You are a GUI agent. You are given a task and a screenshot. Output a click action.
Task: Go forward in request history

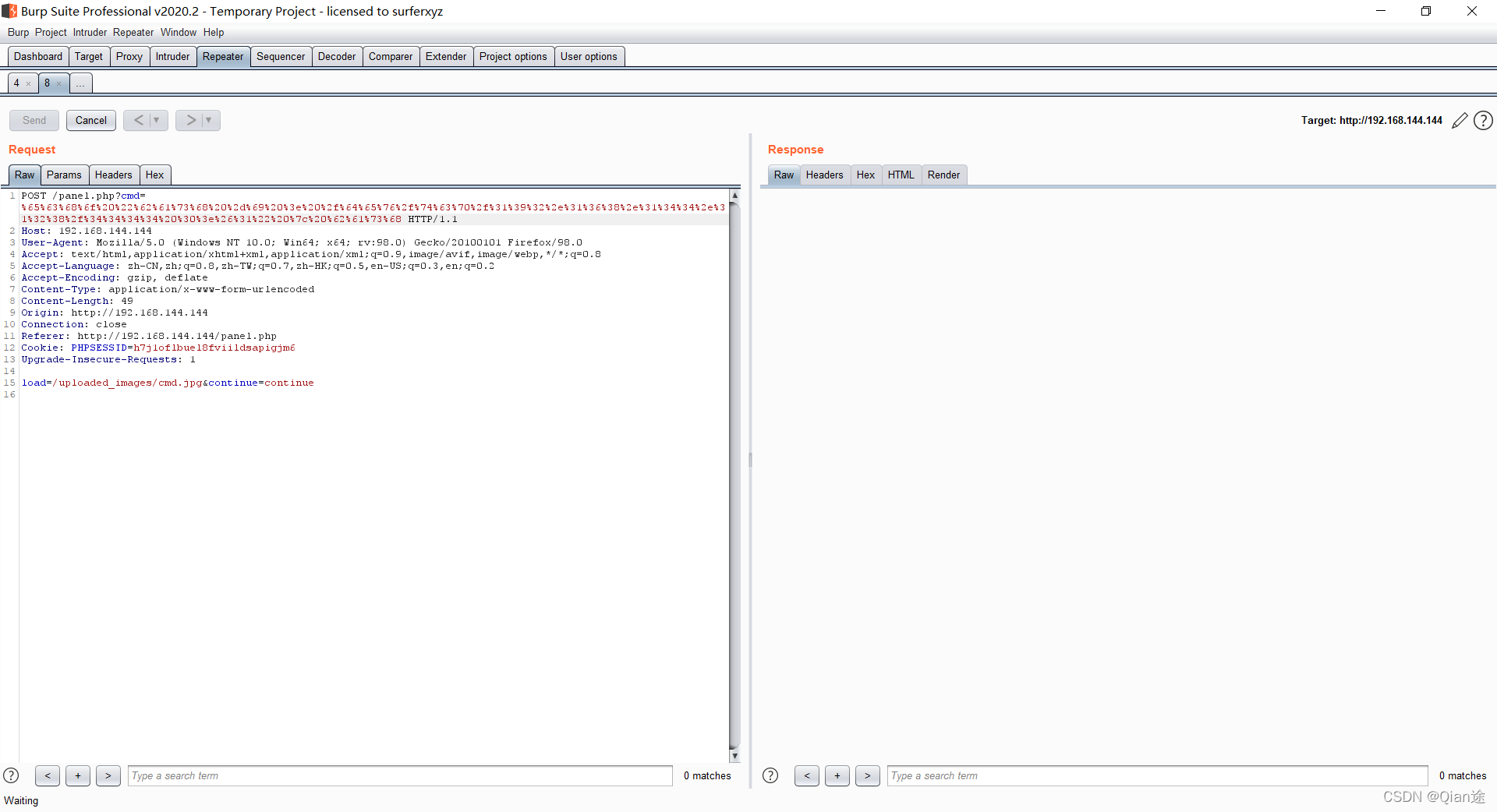pyautogui.click(x=191, y=120)
